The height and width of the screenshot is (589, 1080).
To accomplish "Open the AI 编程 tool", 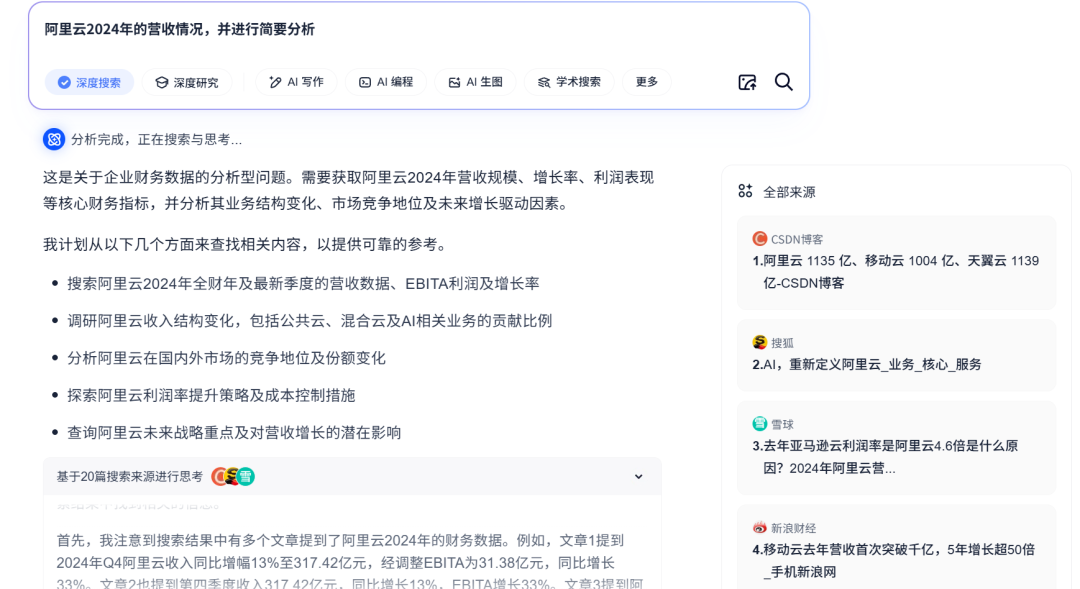I will [x=386, y=82].
